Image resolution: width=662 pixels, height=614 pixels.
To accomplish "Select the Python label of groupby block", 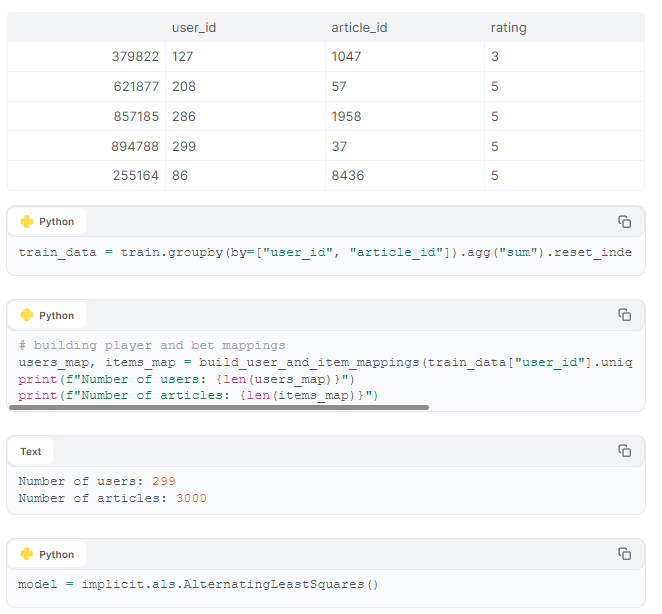I will [57, 222].
